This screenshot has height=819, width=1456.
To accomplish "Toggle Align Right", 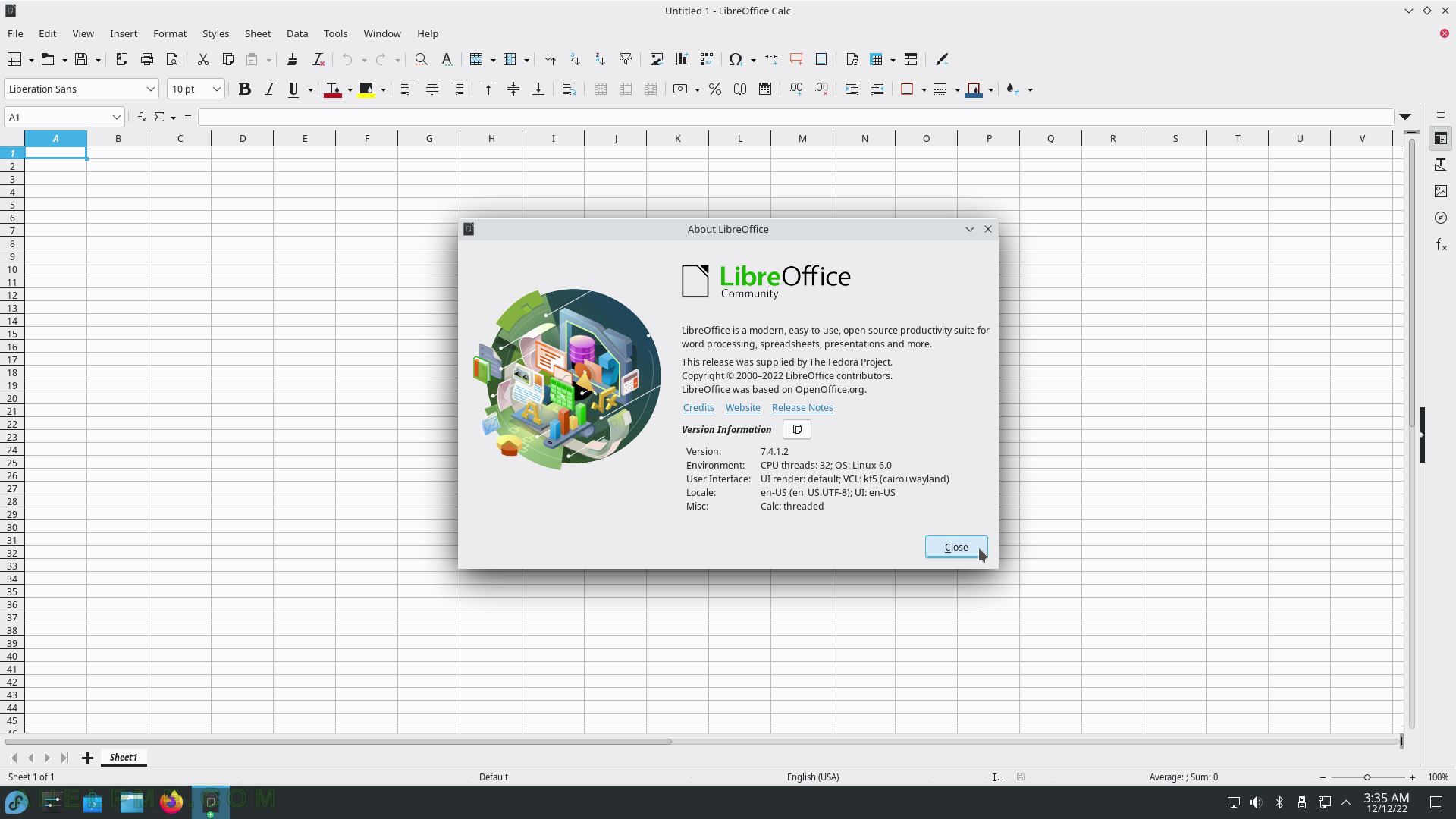I will (x=457, y=89).
